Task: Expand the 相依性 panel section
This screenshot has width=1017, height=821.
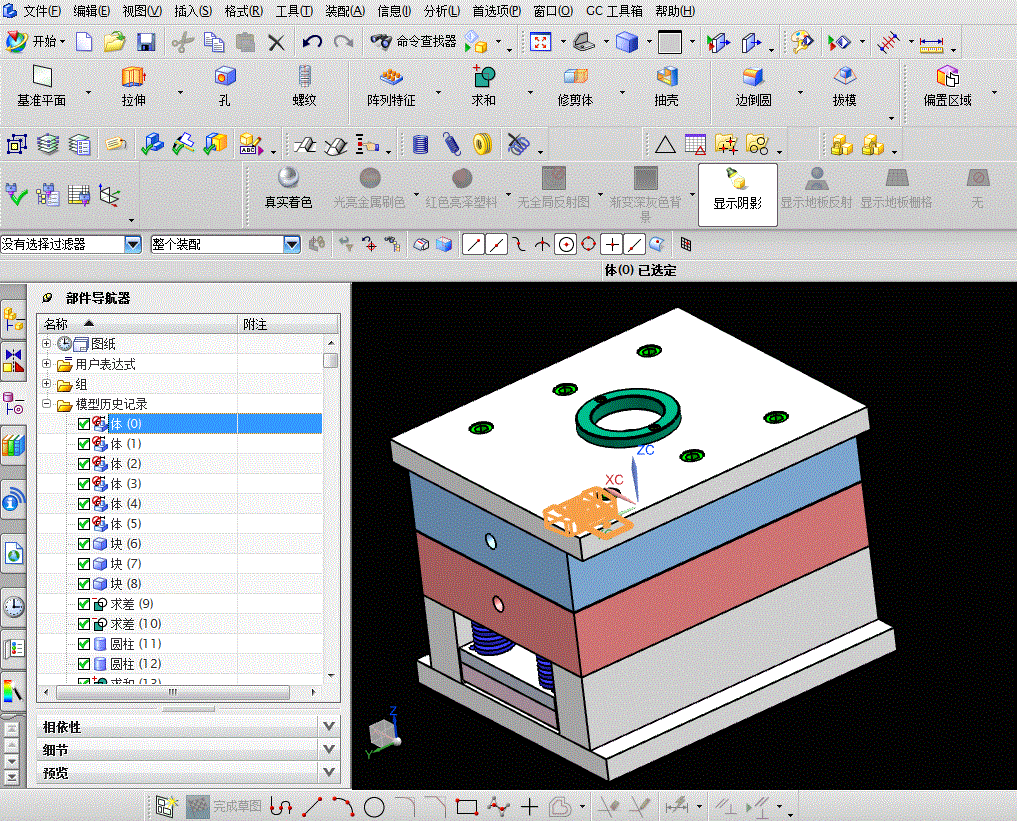Action: 329,726
